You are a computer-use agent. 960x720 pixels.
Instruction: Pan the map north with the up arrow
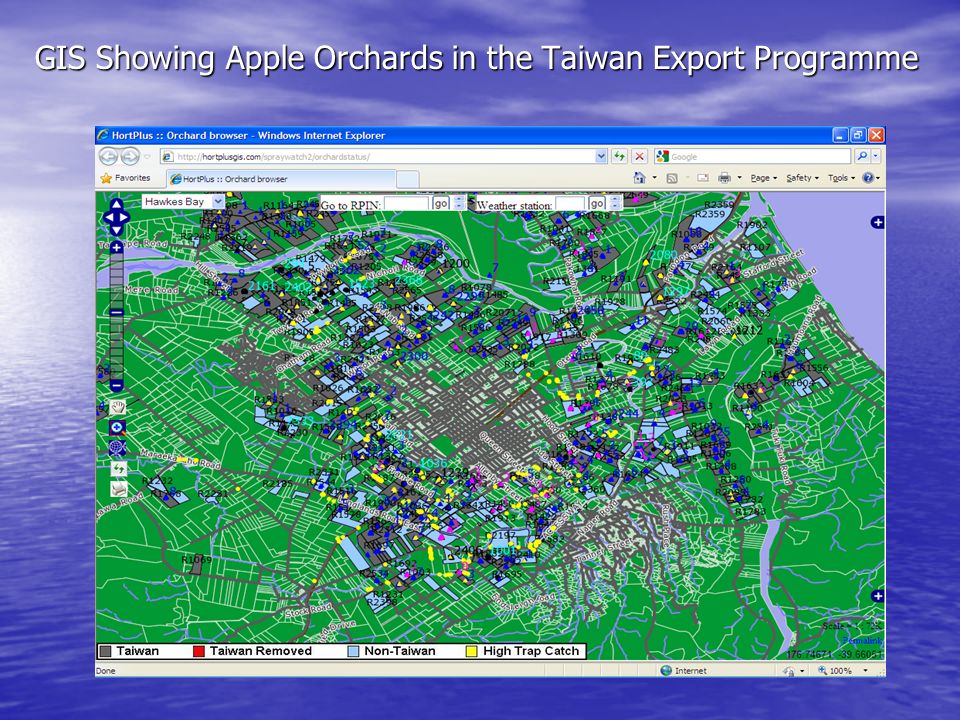[x=116, y=204]
